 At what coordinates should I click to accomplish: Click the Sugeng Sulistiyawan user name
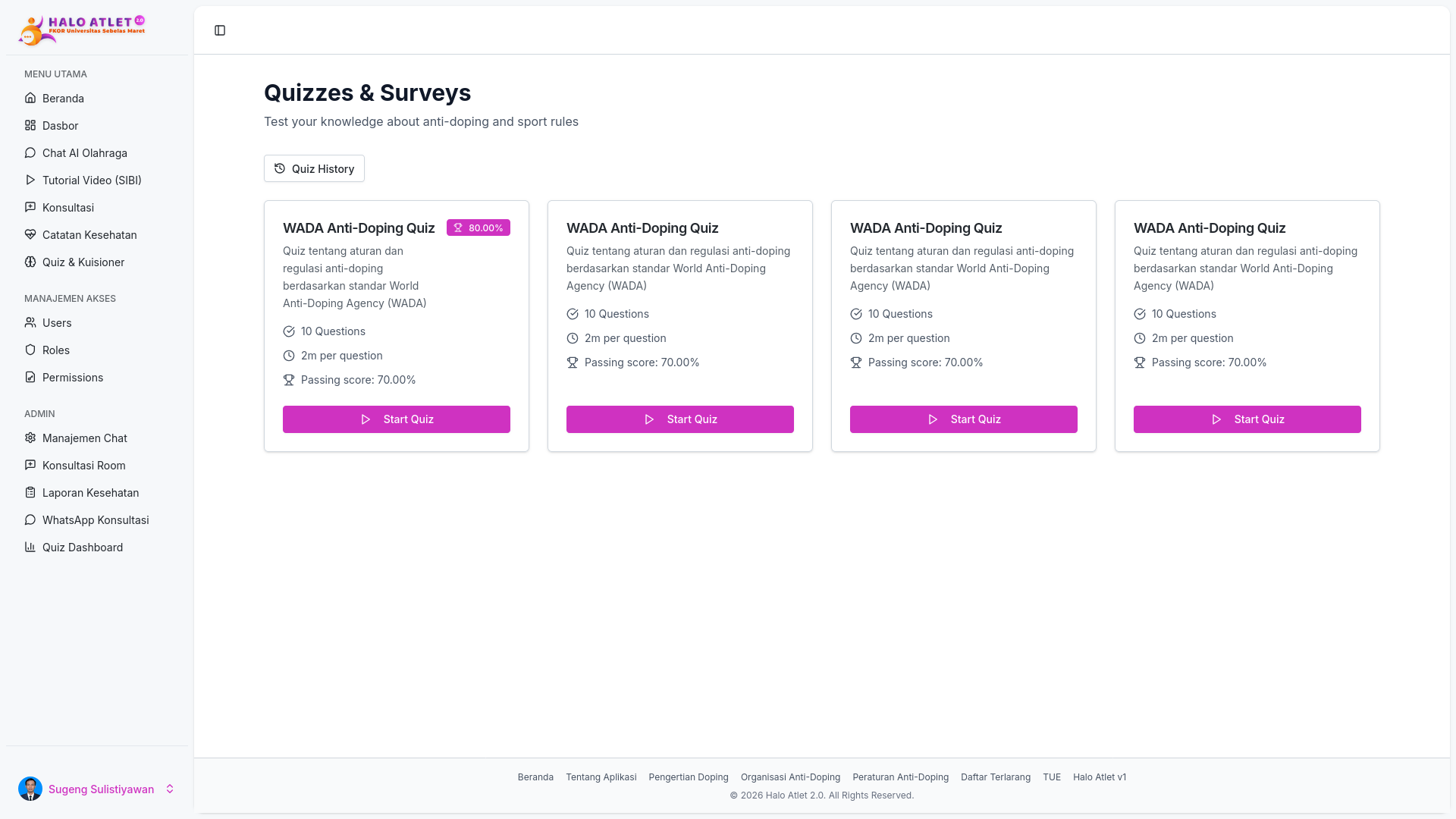[x=101, y=789]
